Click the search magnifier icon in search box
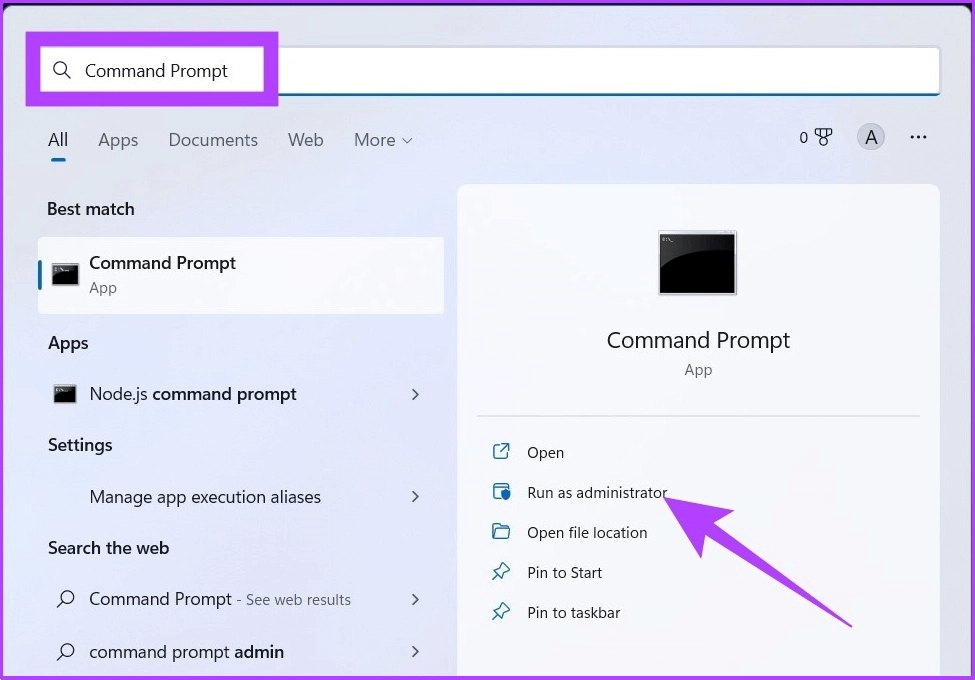This screenshot has height=680, width=975. coord(62,70)
